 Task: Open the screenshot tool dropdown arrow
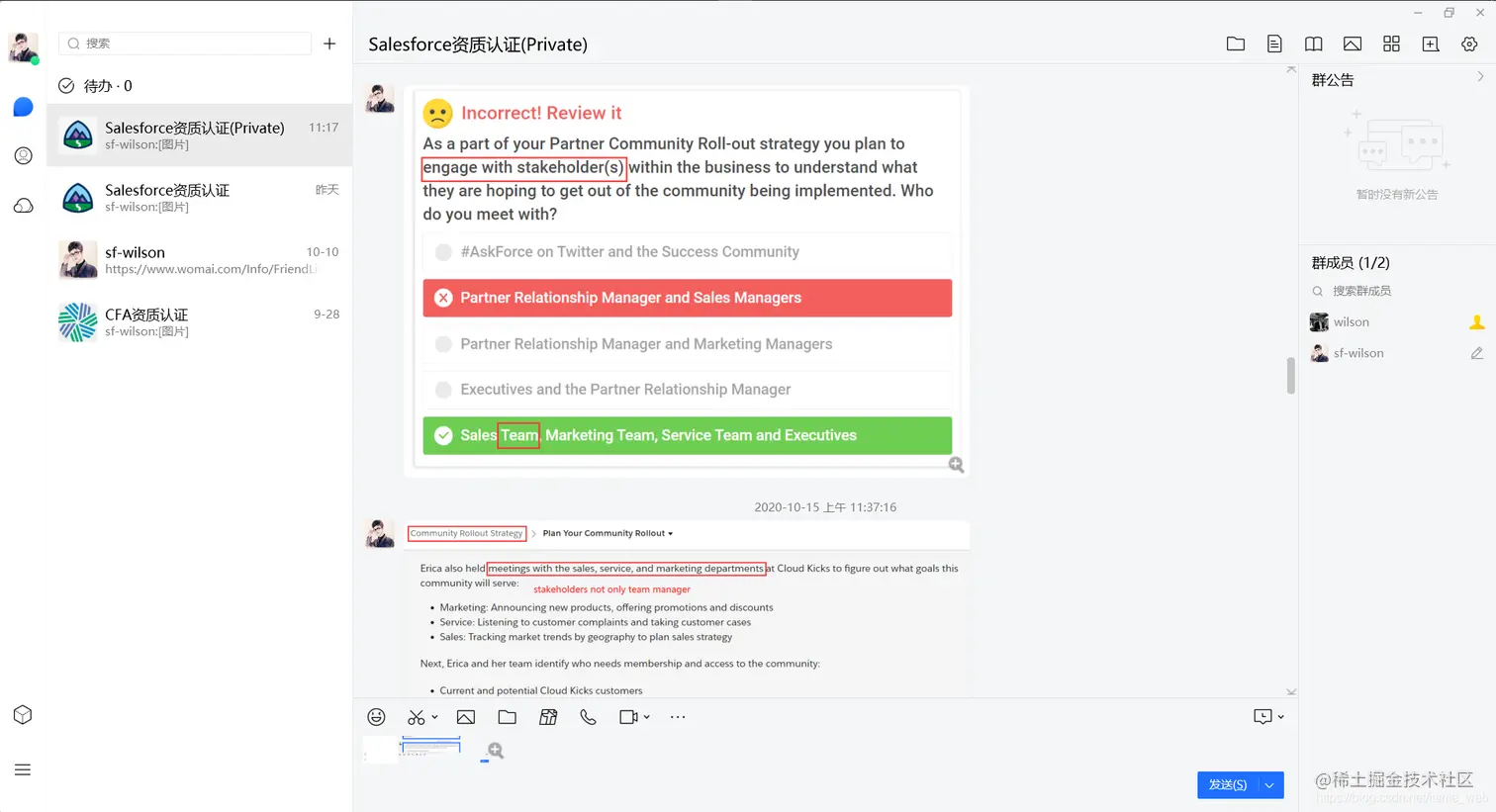point(434,717)
